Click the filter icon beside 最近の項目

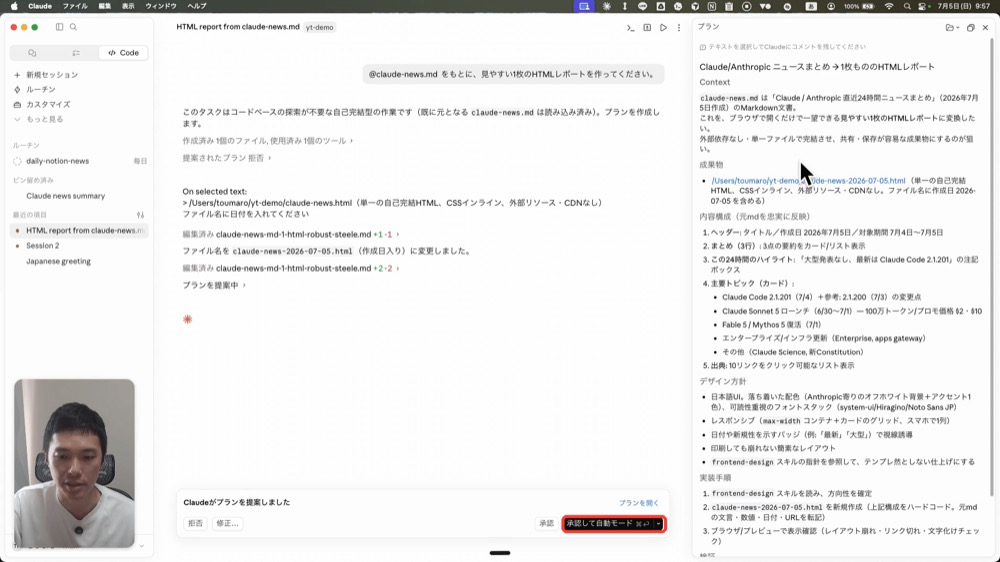point(140,215)
